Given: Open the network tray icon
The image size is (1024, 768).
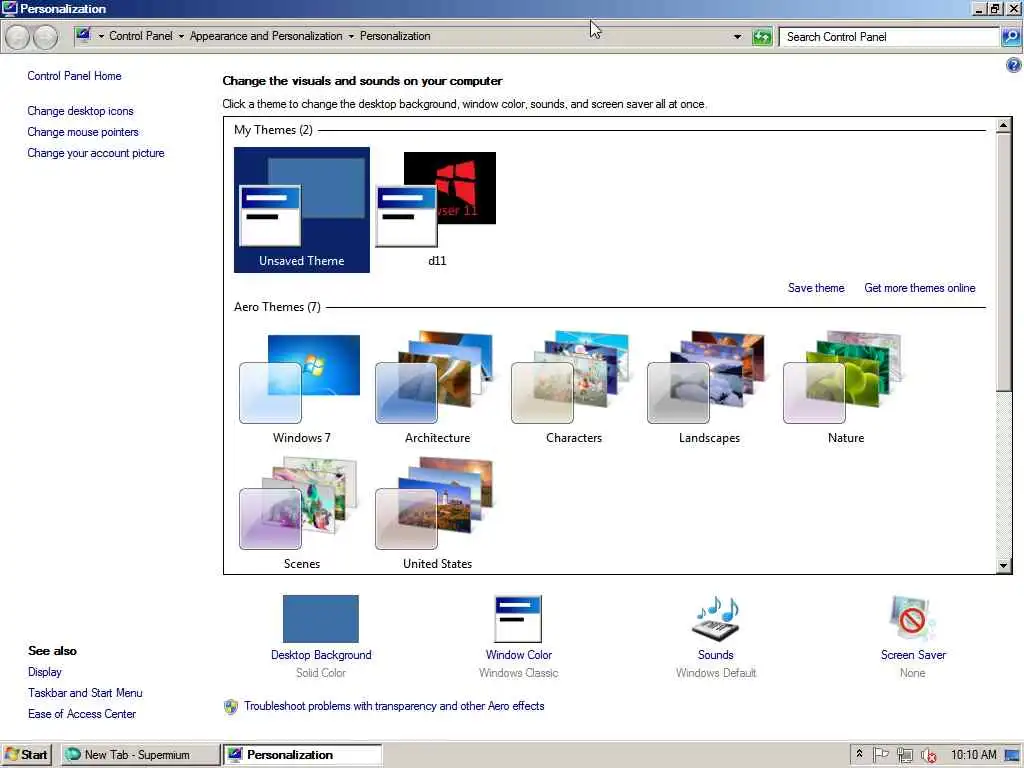Looking at the screenshot, I should pos(904,755).
